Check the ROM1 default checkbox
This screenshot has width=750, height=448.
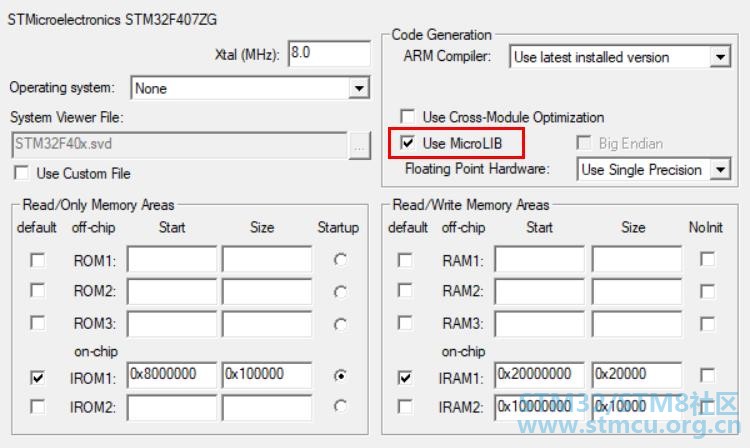point(38,261)
